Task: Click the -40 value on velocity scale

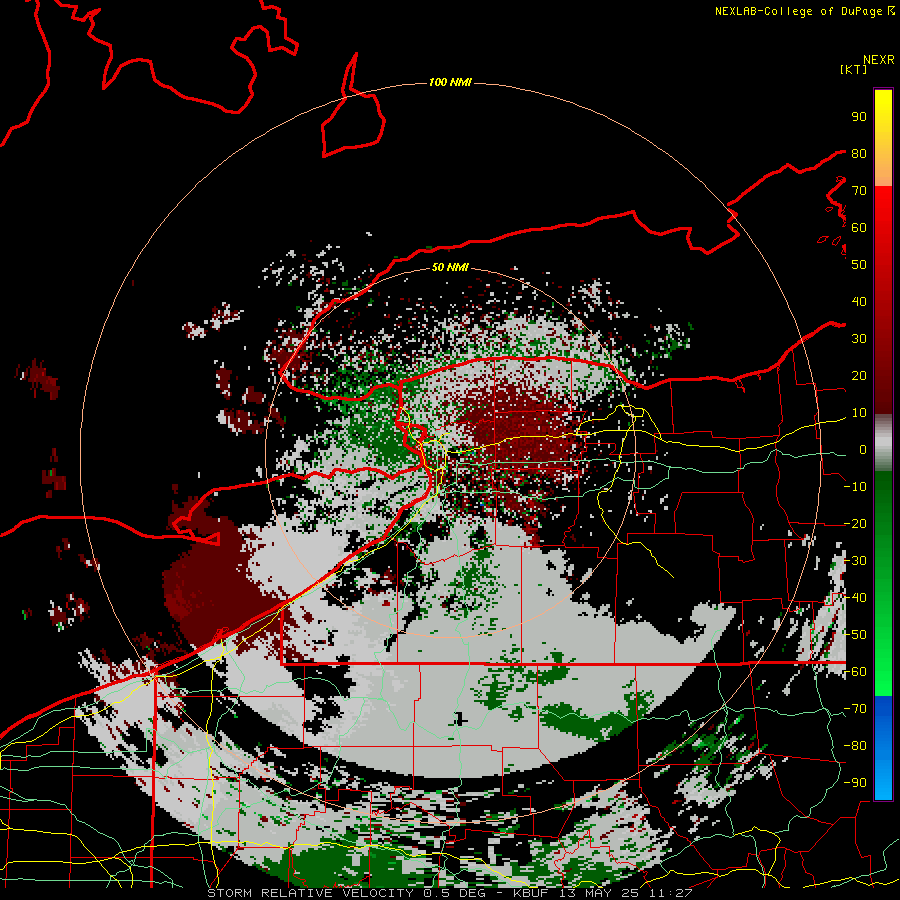Action: (x=855, y=598)
